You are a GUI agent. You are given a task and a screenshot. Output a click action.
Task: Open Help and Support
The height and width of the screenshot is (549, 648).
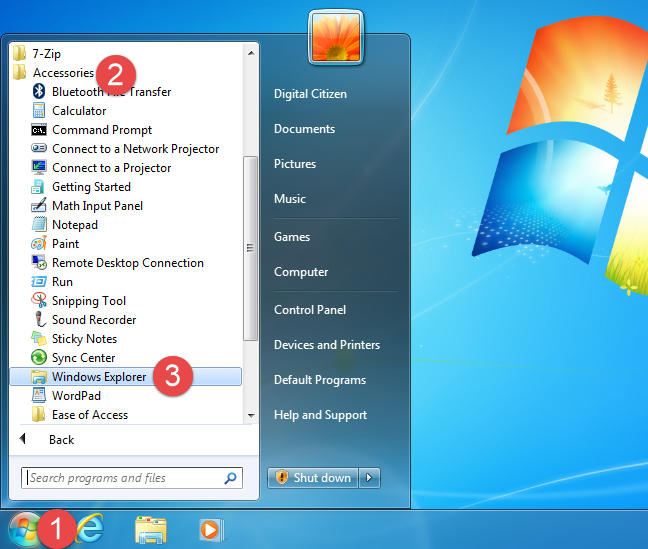pos(320,415)
